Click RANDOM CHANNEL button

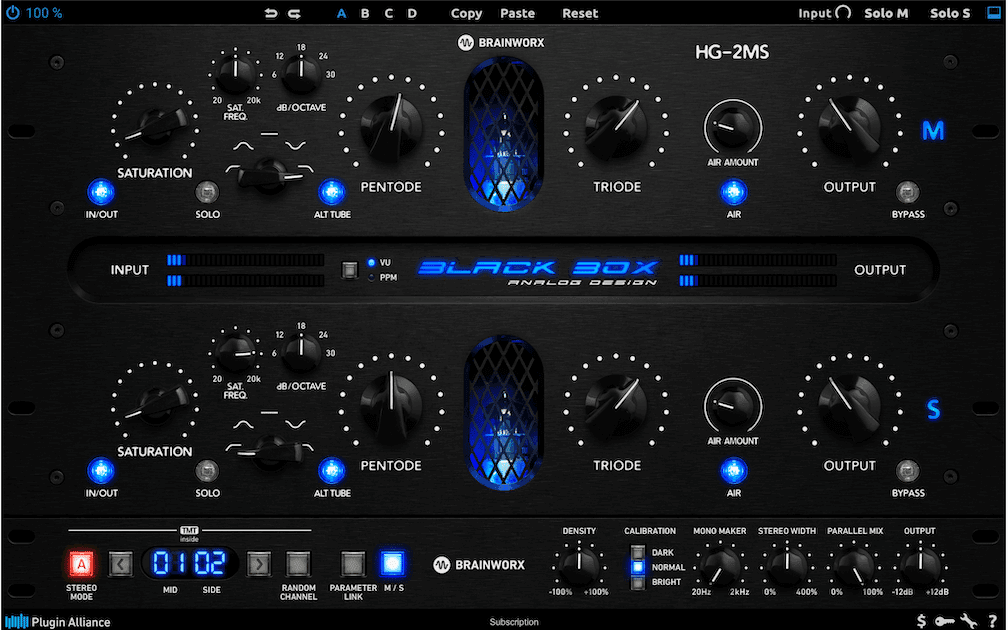pyautogui.click(x=298, y=564)
